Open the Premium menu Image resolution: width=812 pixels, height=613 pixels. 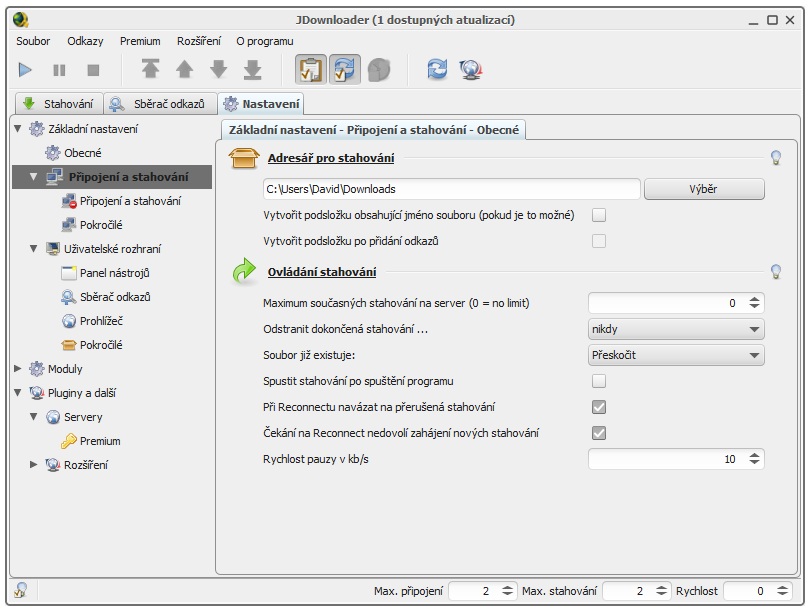[x=140, y=41]
